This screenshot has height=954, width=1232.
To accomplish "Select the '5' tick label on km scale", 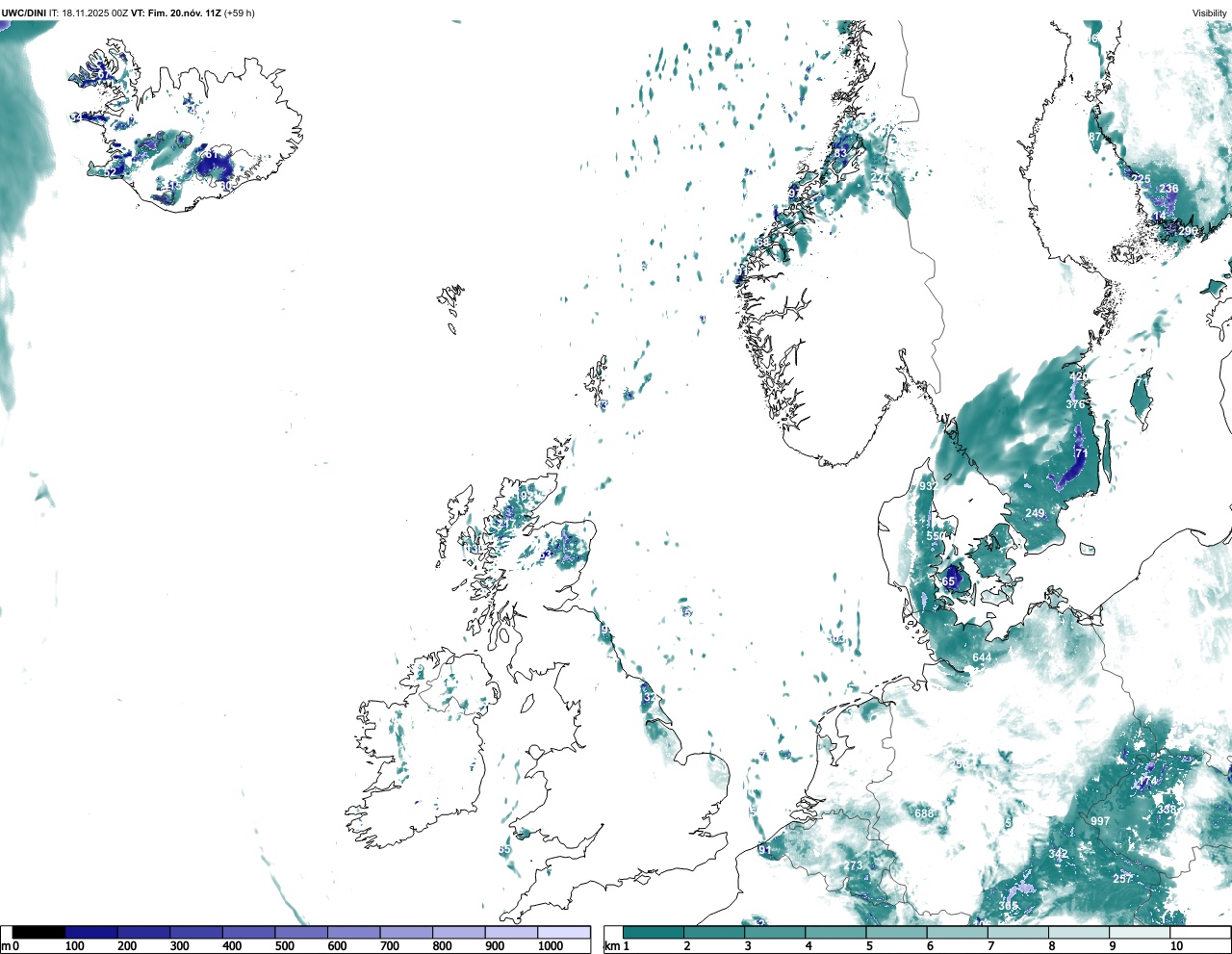I will (869, 946).
